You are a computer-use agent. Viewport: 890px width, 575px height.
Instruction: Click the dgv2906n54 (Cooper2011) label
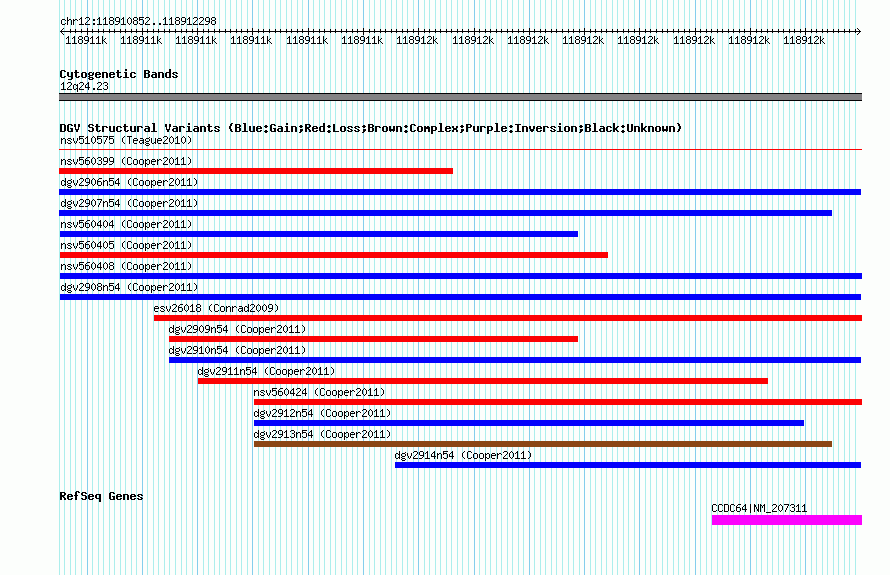129,182
